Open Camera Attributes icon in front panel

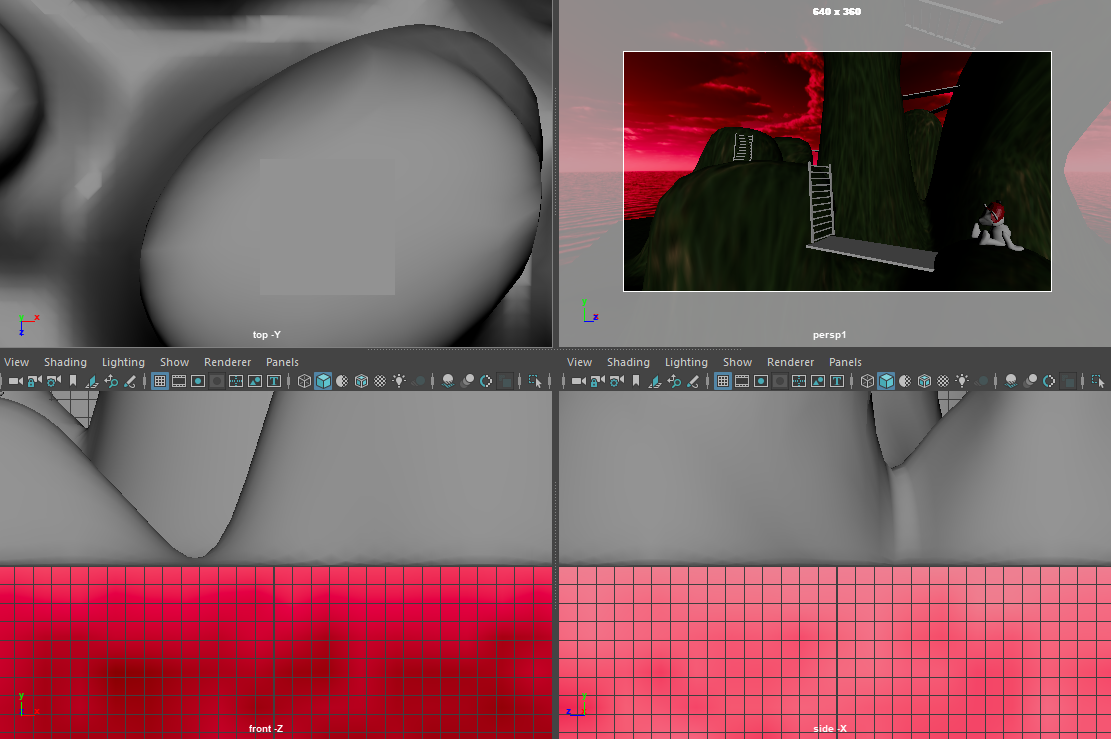click(x=54, y=381)
